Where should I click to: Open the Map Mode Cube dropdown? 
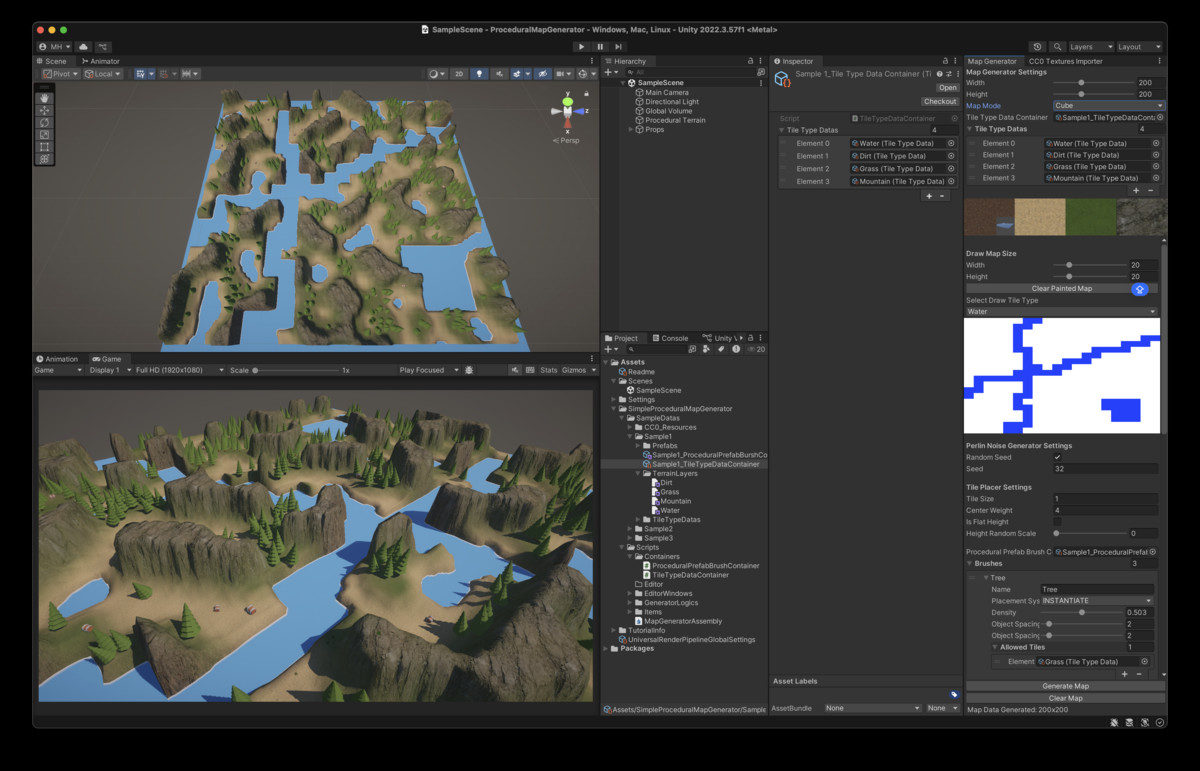click(x=1109, y=106)
